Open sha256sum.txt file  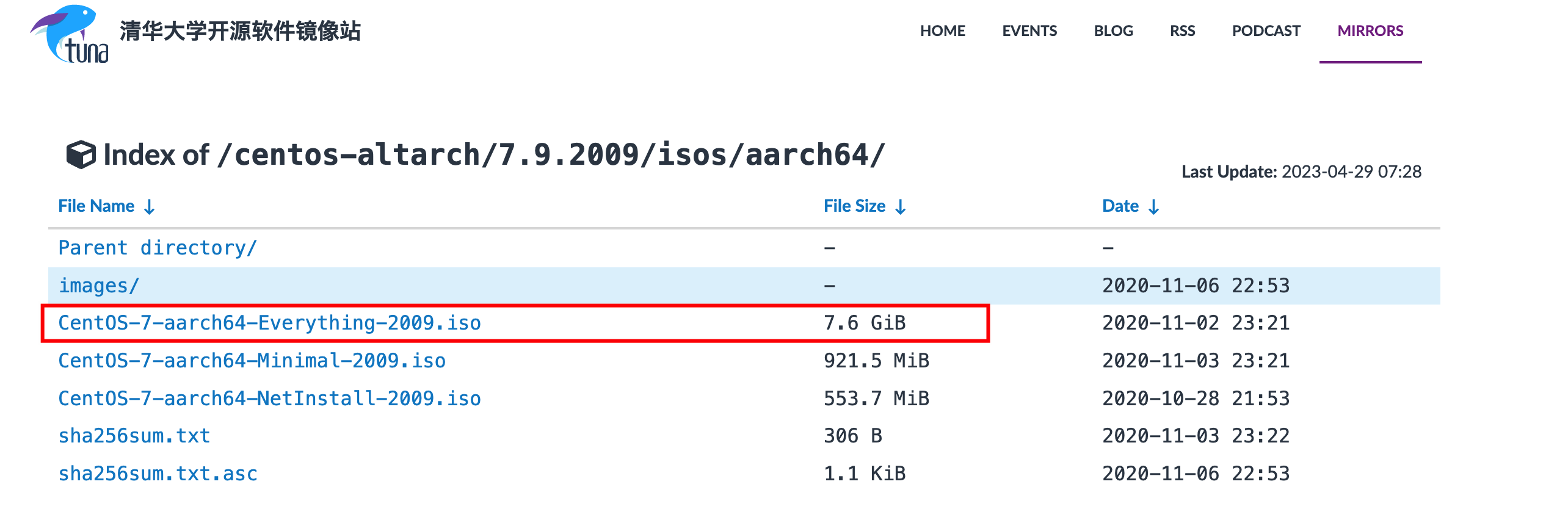tap(134, 436)
